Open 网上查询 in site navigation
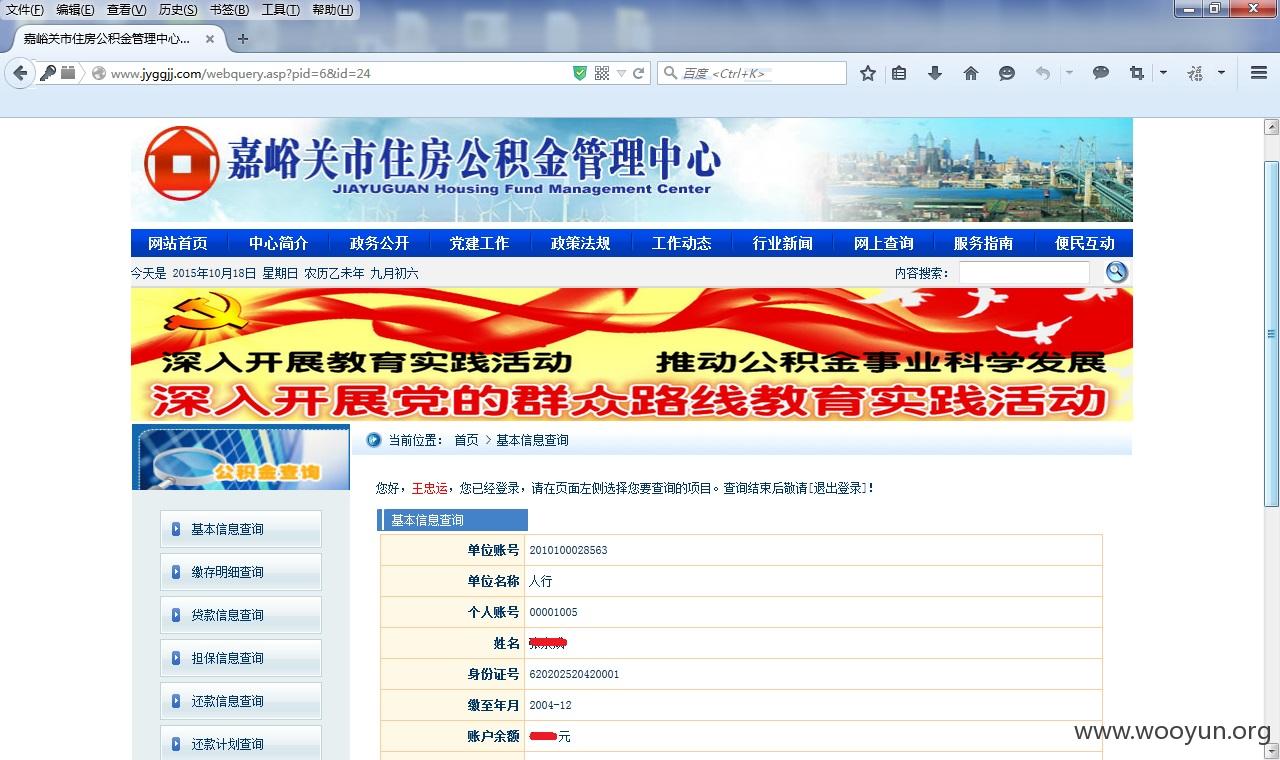 pyautogui.click(x=884, y=243)
